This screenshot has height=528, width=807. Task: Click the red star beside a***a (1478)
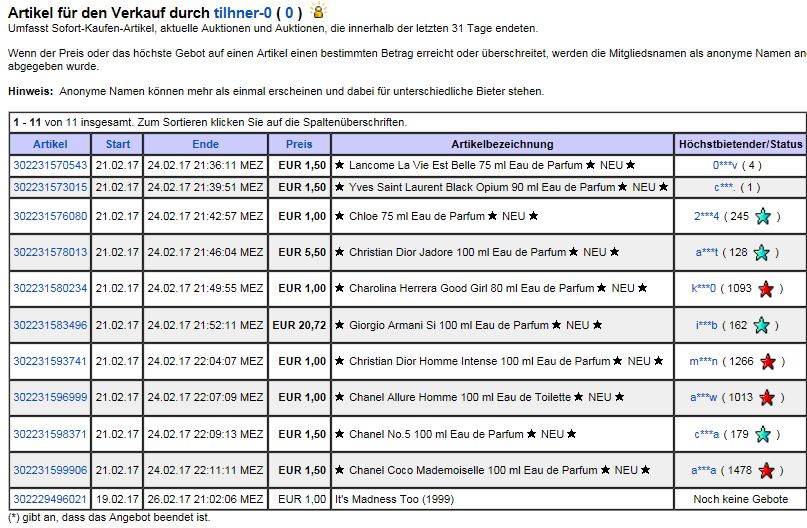point(766,470)
